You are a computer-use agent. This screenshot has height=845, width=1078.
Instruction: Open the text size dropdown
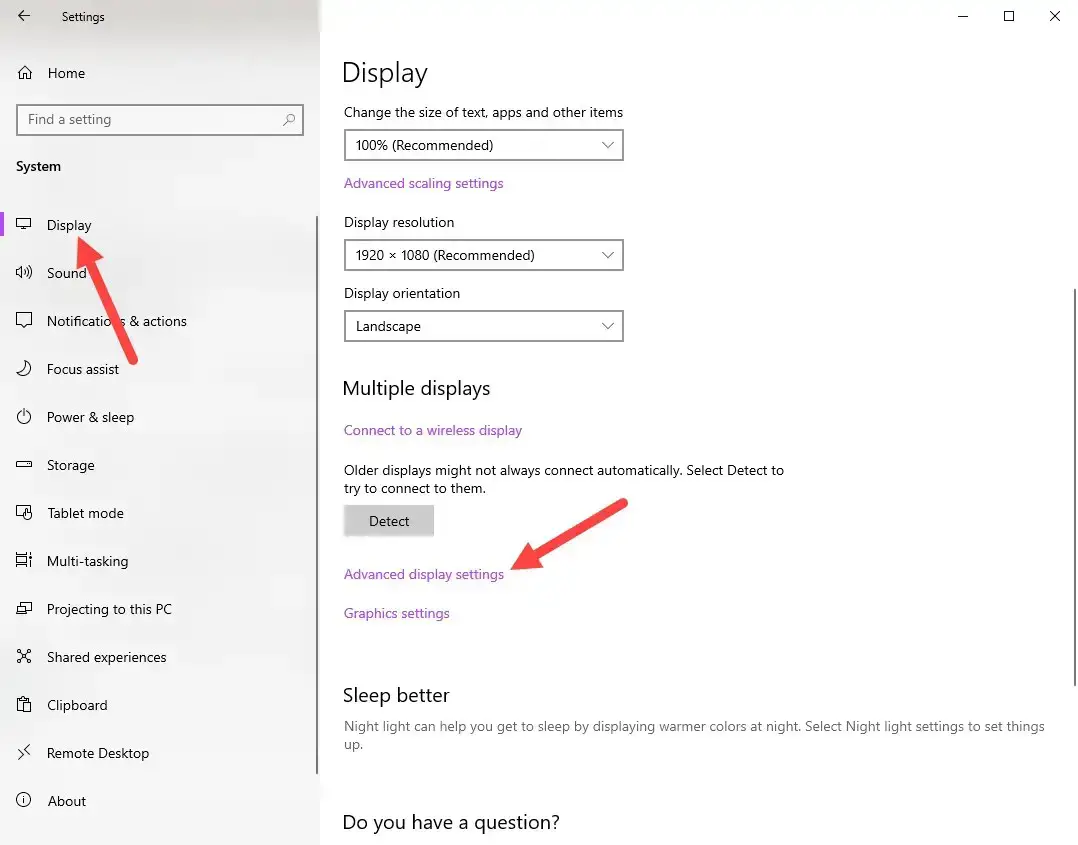483,145
